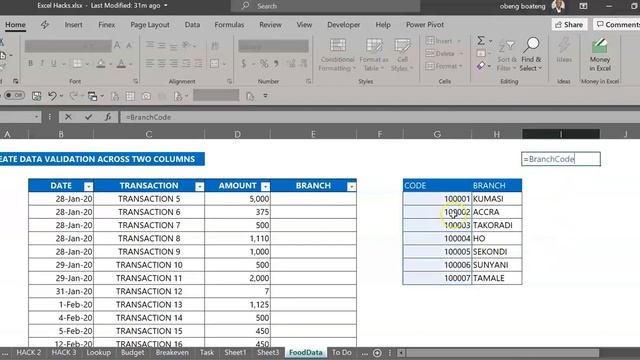Expand the Insert cells dropdown
The width and height of the screenshot is (640, 360).
click(x=459, y=41)
